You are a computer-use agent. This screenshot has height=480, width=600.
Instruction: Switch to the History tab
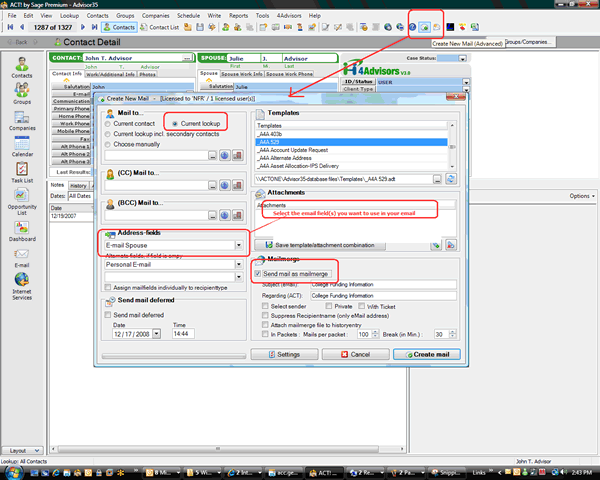tap(78, 185)
